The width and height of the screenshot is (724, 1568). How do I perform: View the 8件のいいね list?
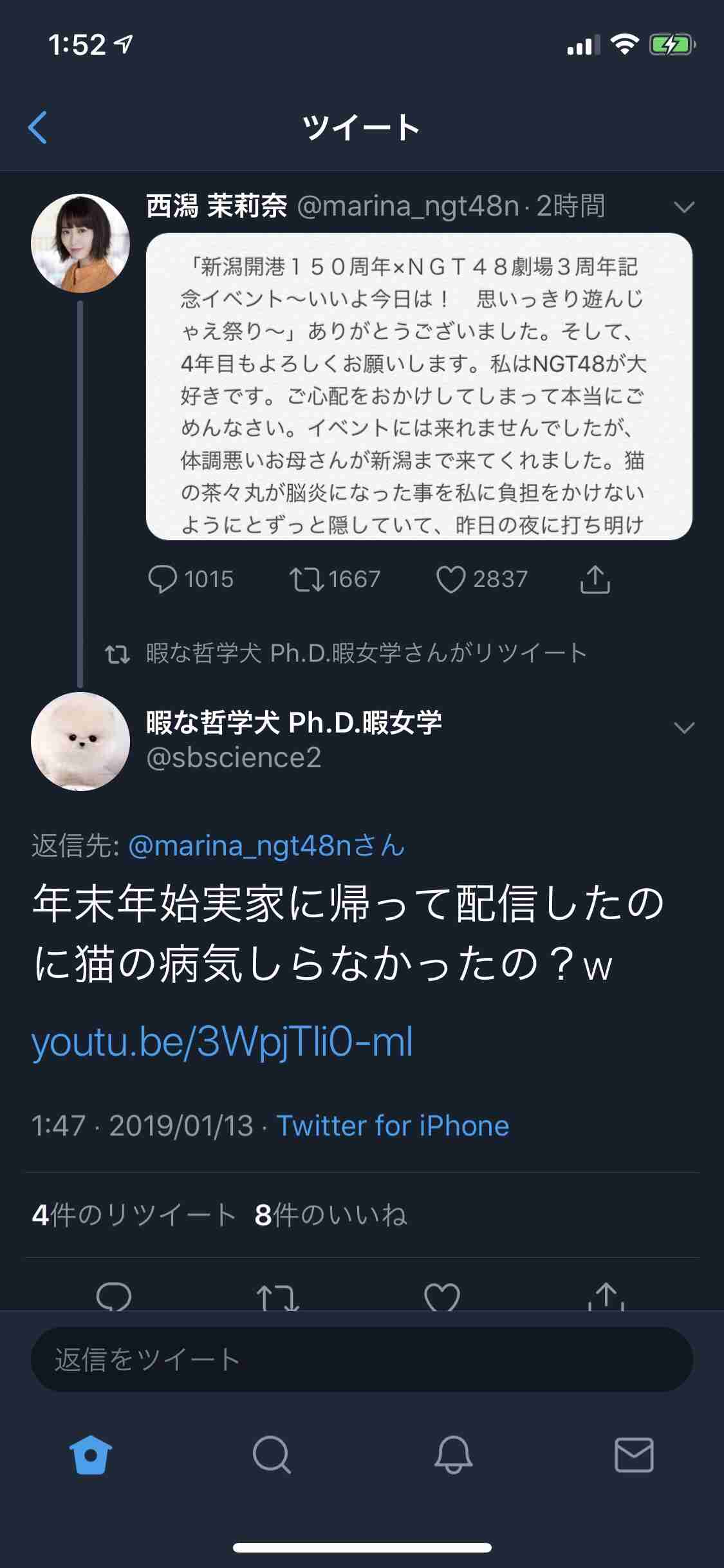click(331, 1215)
